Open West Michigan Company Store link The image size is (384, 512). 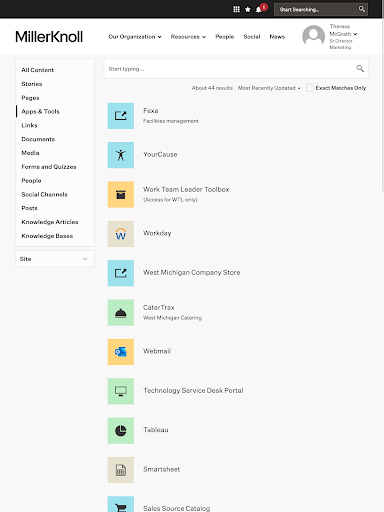(192, 272)
